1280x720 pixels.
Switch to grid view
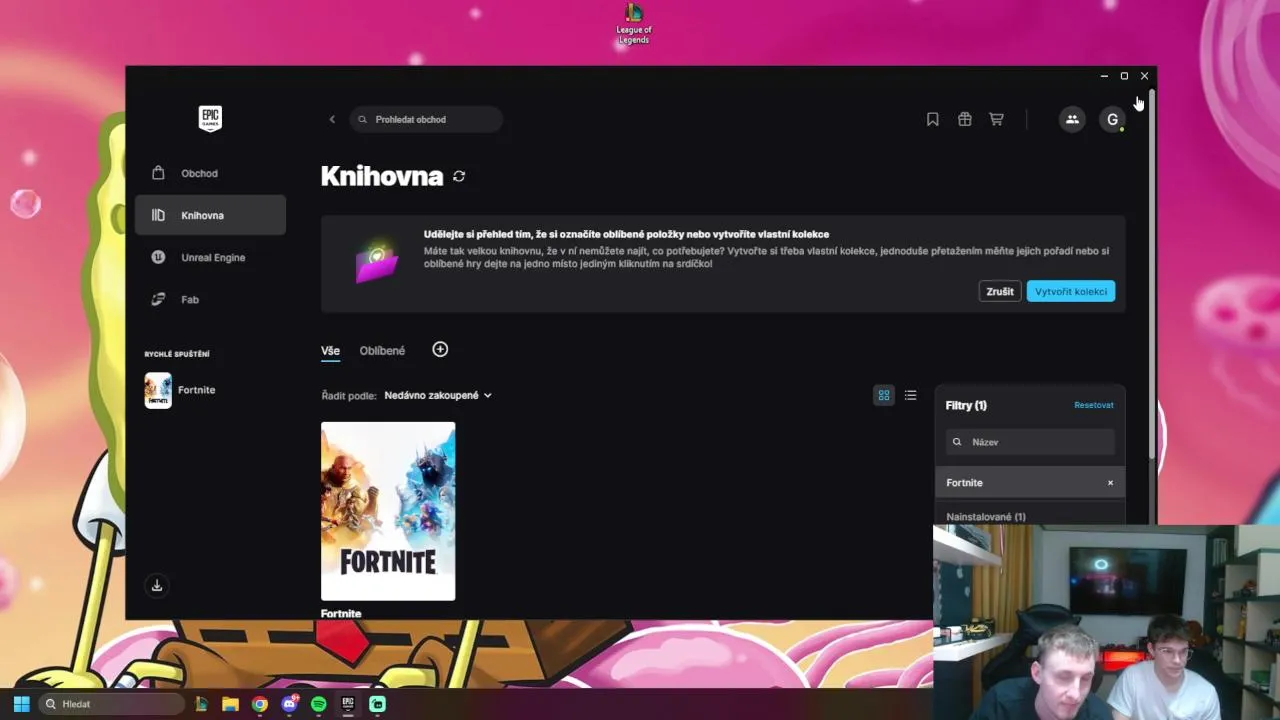click(884, 395)
